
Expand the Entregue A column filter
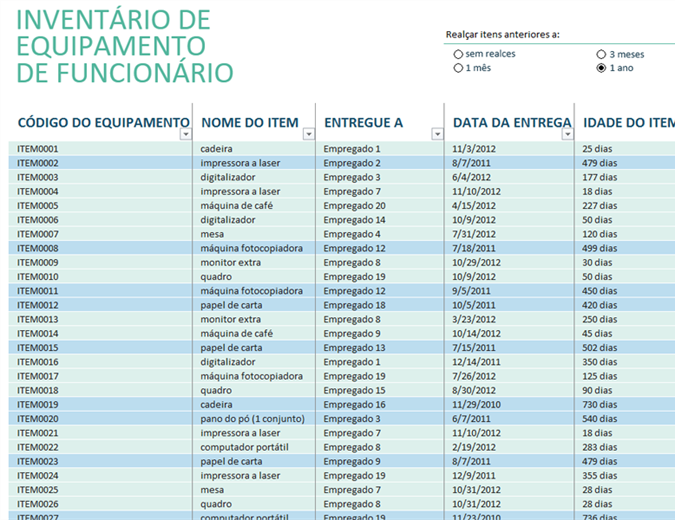(437, 134)
